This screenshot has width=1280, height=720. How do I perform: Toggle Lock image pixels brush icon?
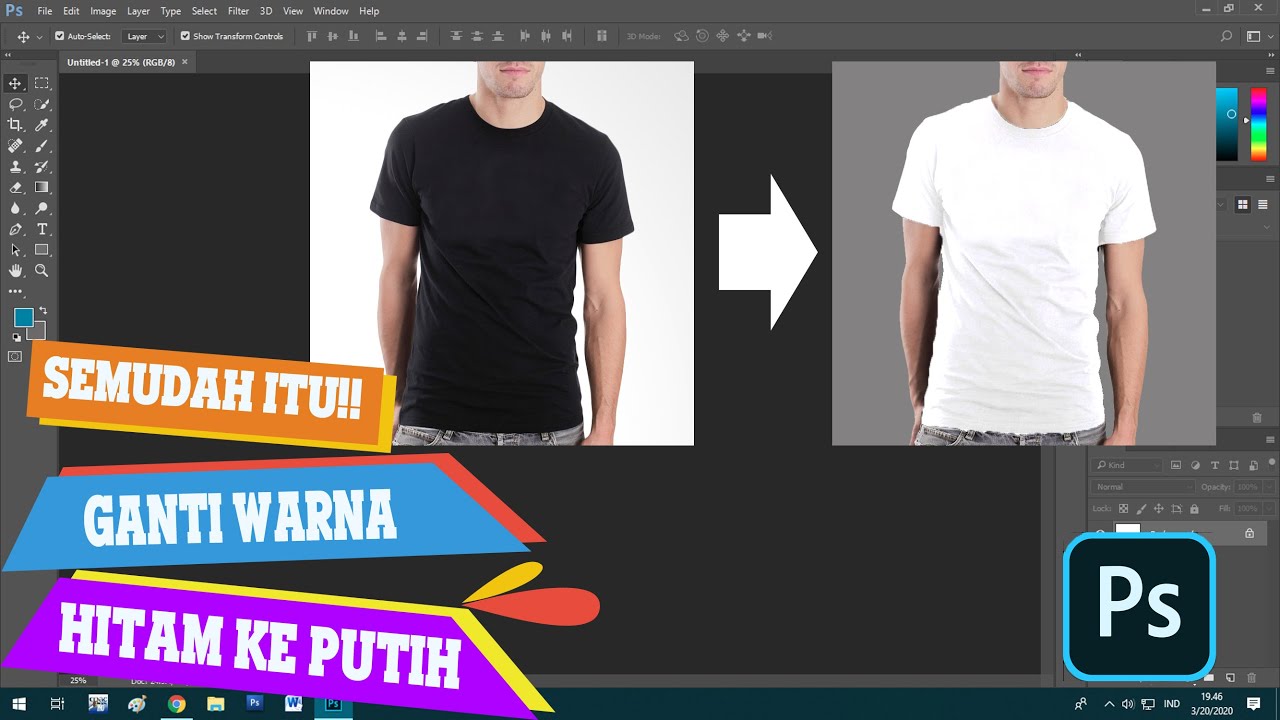tap(1142, 509)
